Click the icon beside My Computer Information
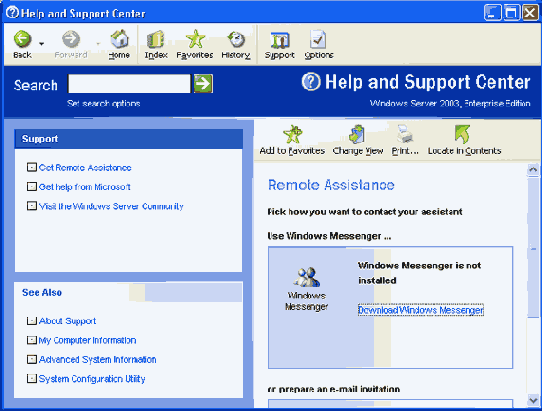 click(x=31, y=340)
